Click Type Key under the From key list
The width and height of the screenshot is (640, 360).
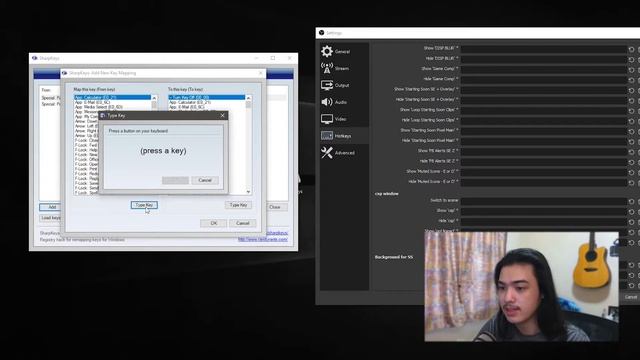point(144,205)
